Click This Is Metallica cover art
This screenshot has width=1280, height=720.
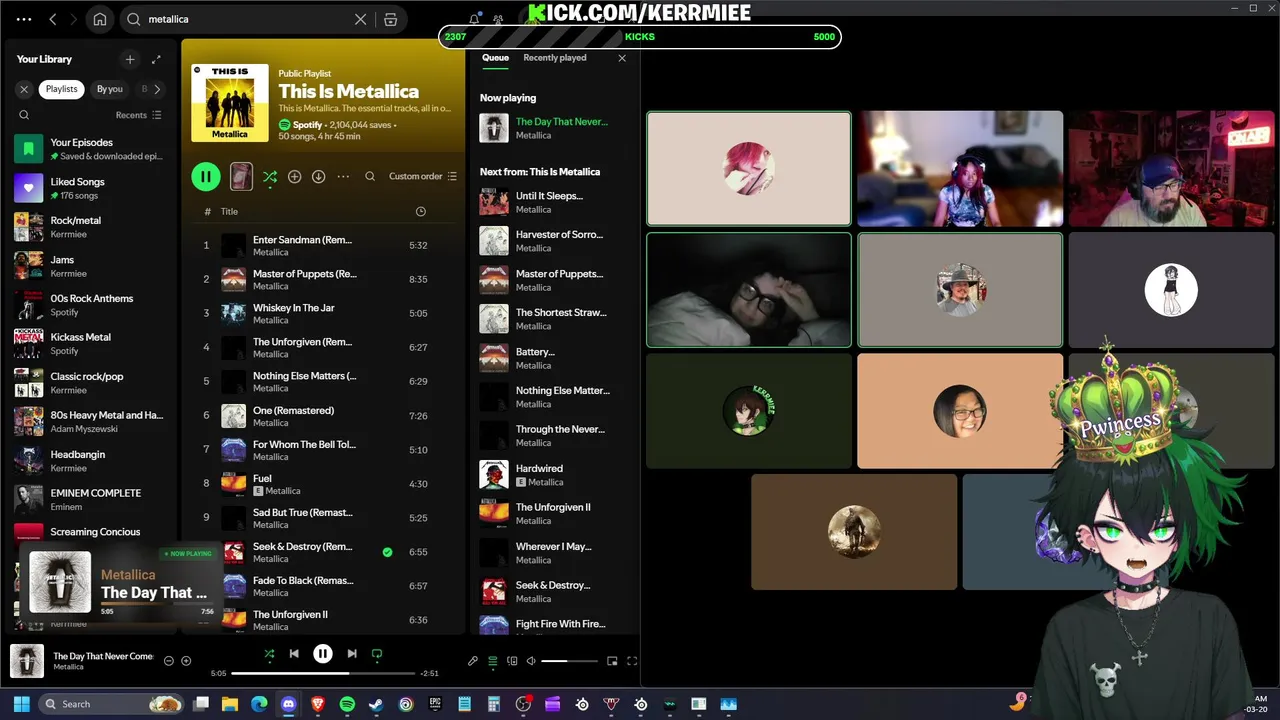(230, 103)
